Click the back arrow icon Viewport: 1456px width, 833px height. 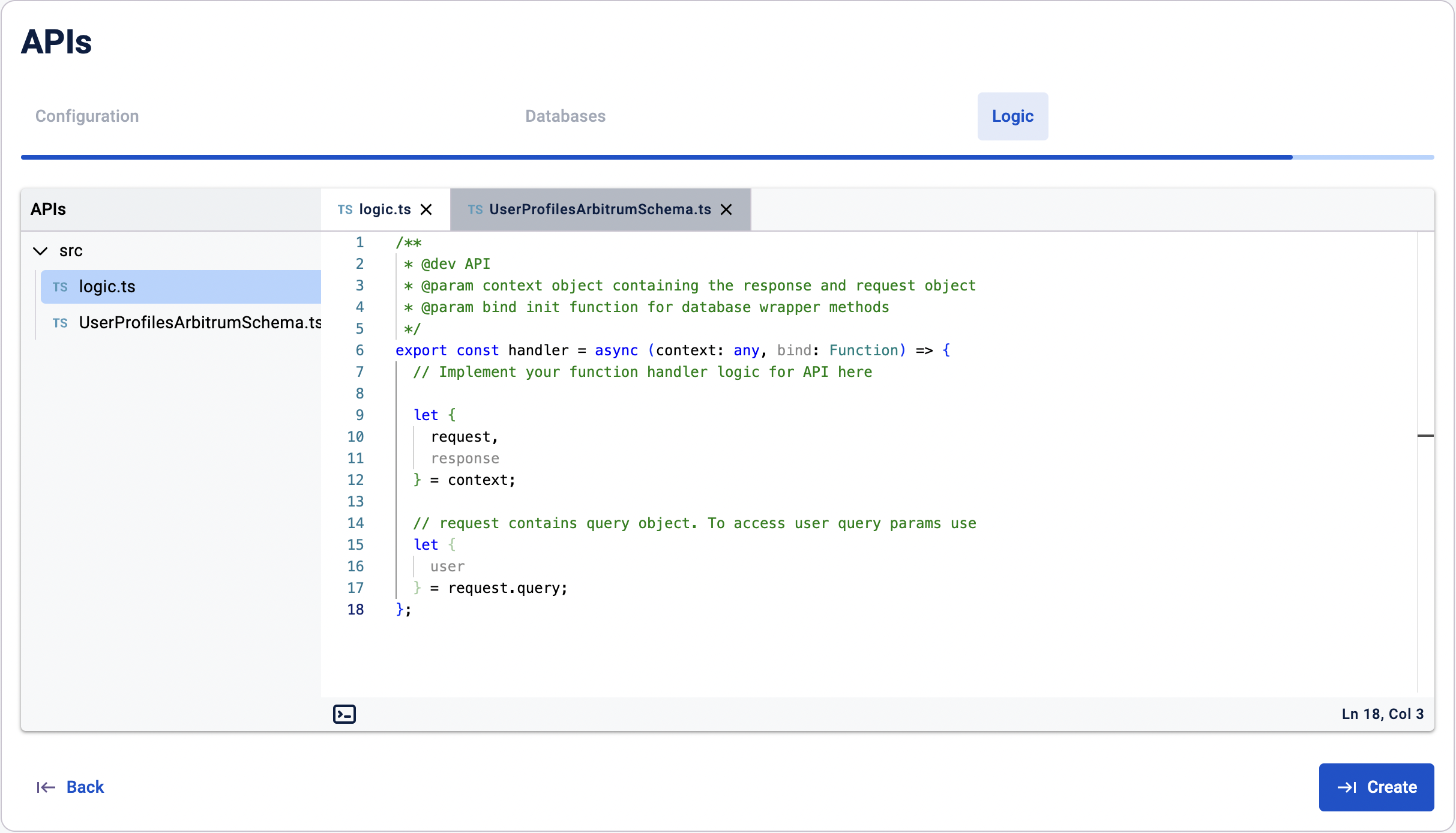pos(46,787)
